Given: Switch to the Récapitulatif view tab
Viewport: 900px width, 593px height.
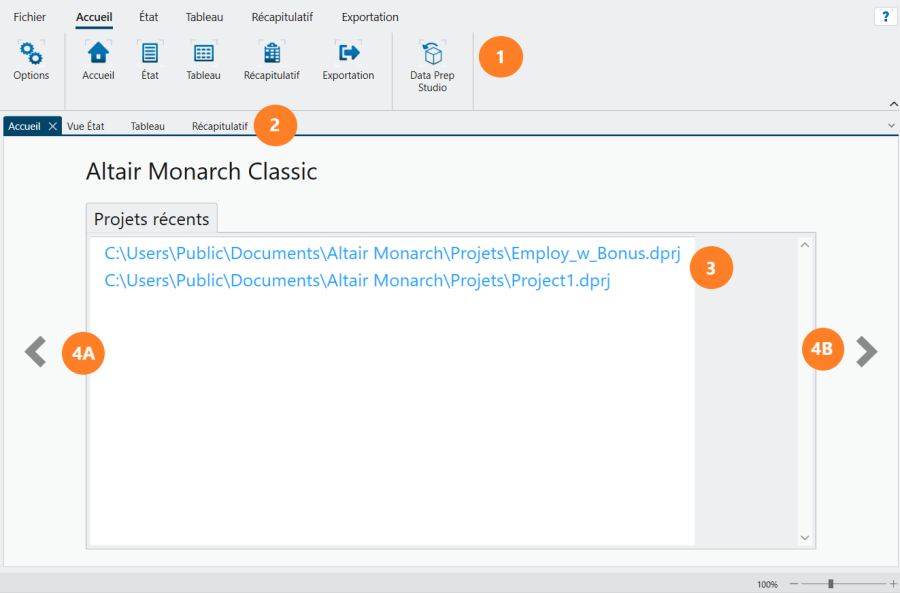Looking at the screenshot, I should [220, 126].
